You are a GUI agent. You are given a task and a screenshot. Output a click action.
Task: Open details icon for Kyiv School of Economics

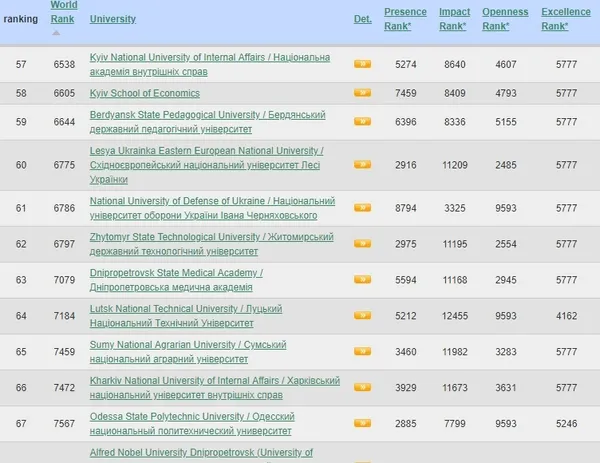[362, 93]
